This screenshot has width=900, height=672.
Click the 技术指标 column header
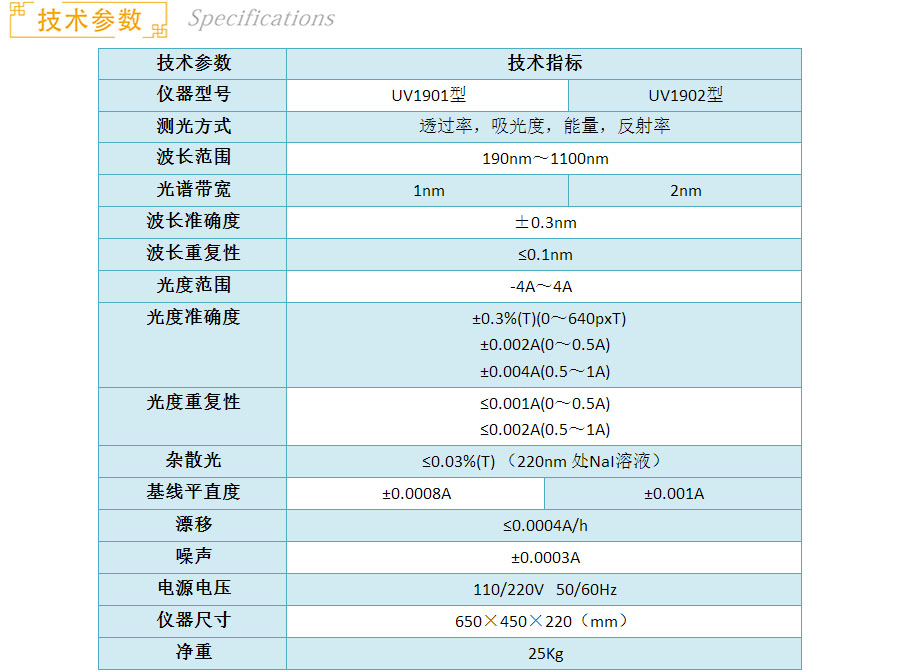click(x=544, y=63)
